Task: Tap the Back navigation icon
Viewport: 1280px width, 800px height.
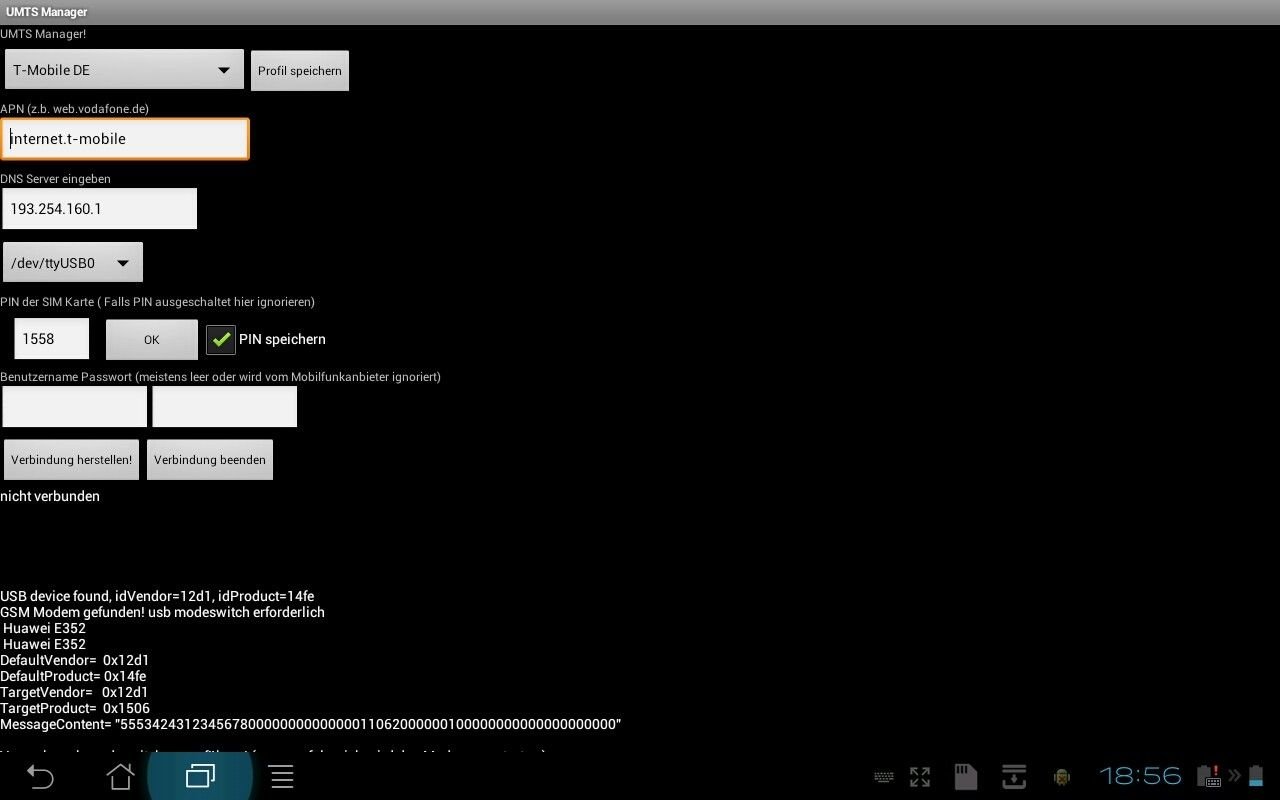Action: coord(40,776)
